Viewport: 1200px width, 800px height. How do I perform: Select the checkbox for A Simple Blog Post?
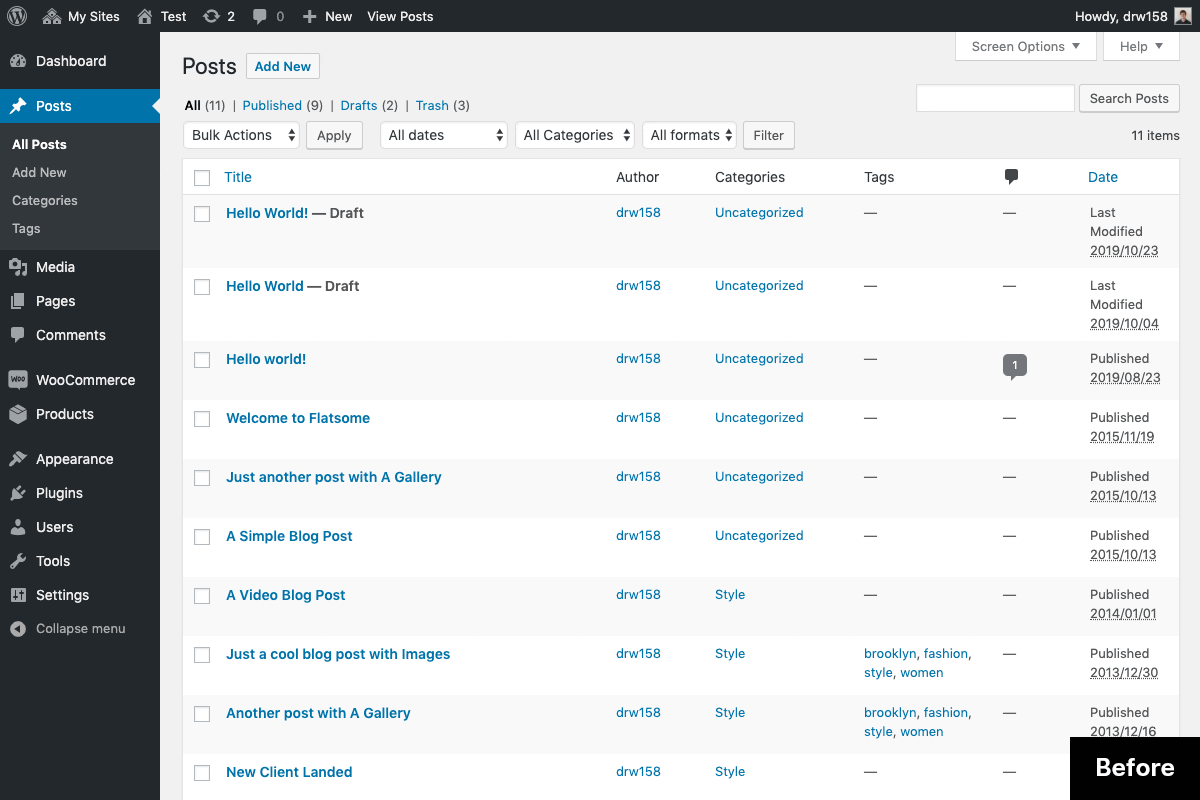point(201,536)
